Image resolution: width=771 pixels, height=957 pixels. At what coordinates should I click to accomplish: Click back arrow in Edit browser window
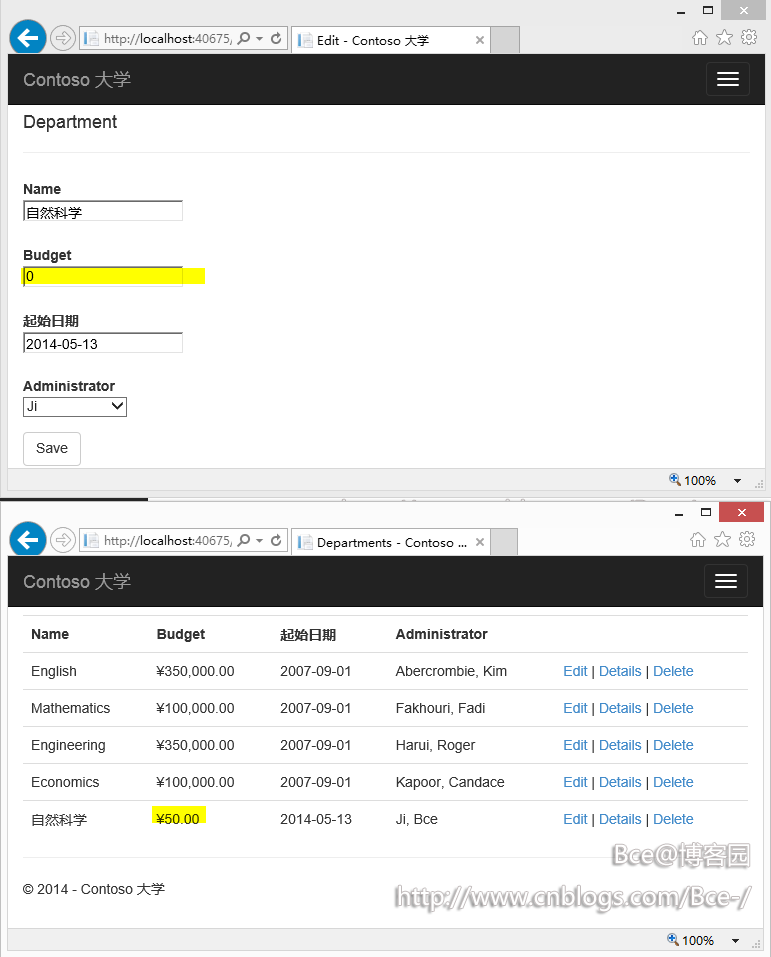coord(28,38)
